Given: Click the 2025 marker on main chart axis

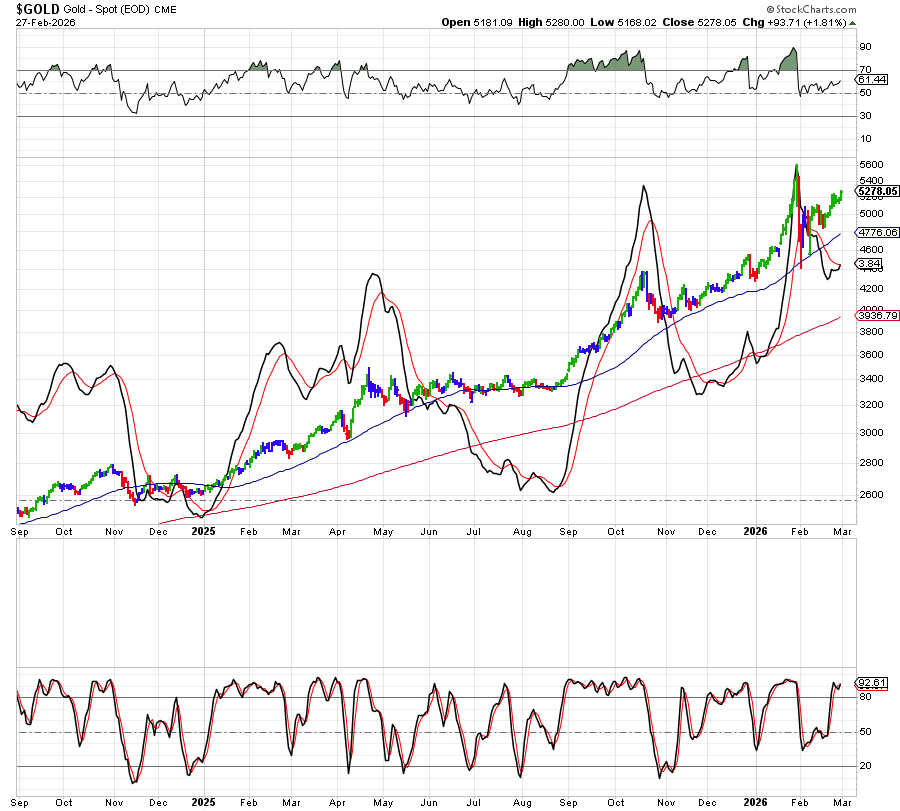Looking at the screenshot, I should (204, 533).
